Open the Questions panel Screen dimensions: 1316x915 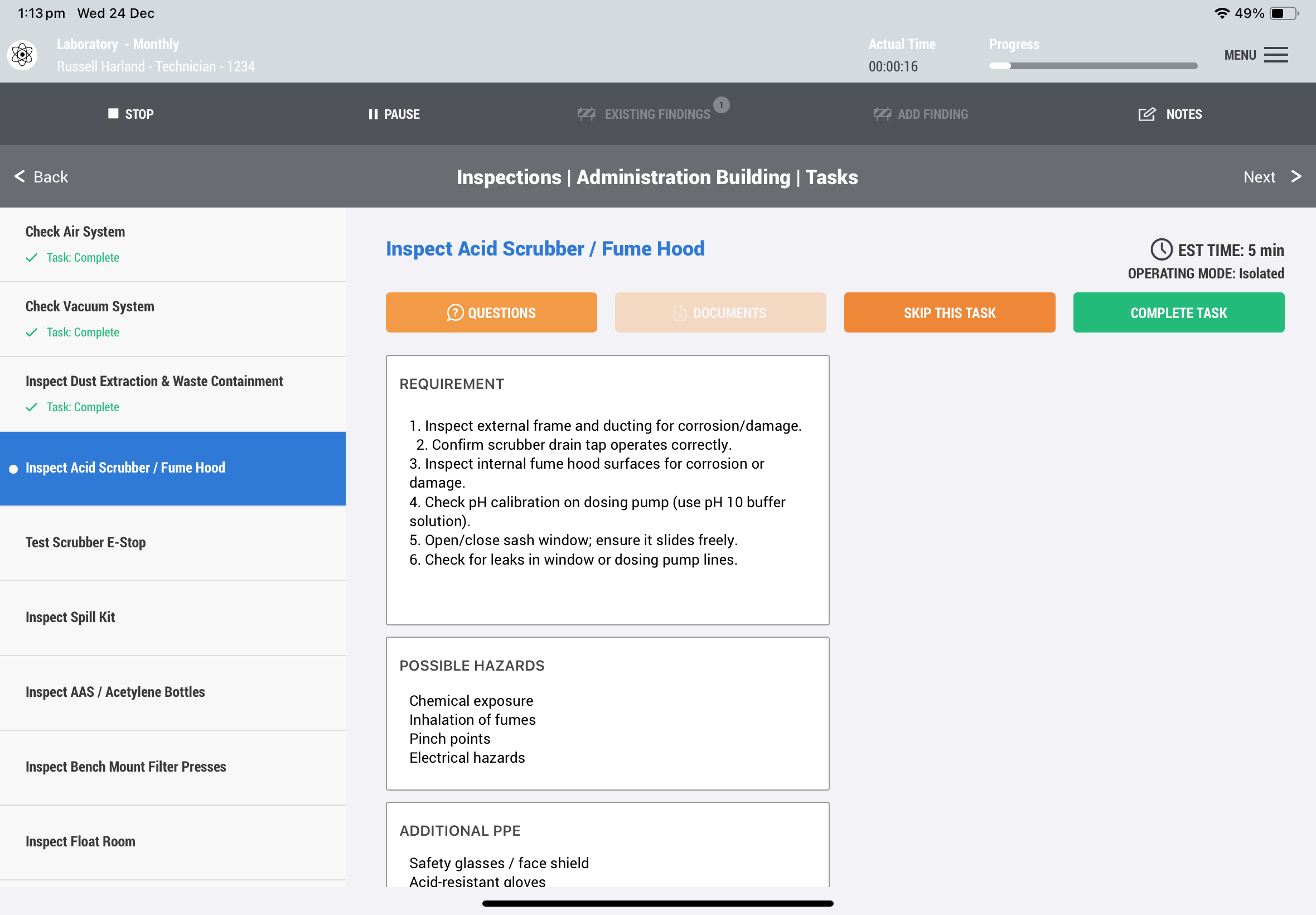click(491, 312)
